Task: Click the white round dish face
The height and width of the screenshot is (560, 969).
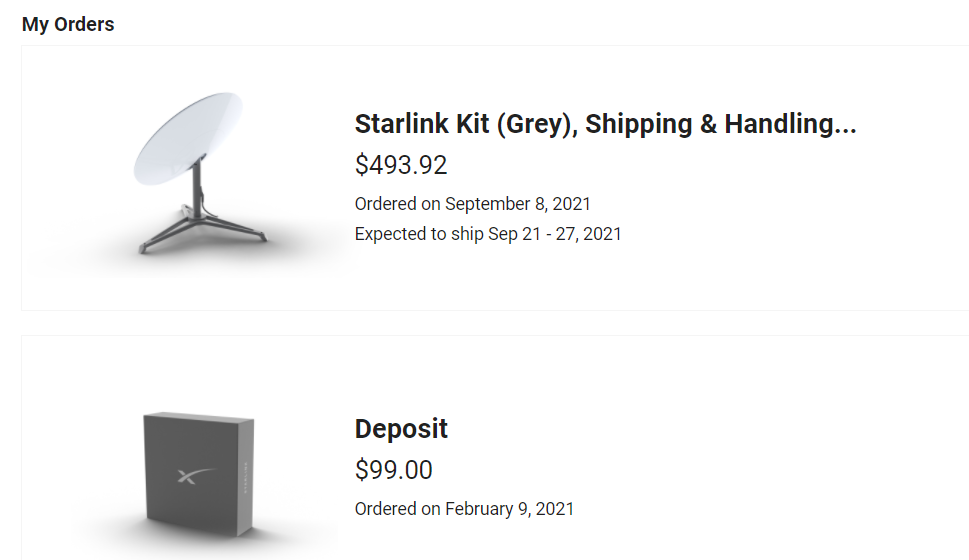Action: pos(186,138)
